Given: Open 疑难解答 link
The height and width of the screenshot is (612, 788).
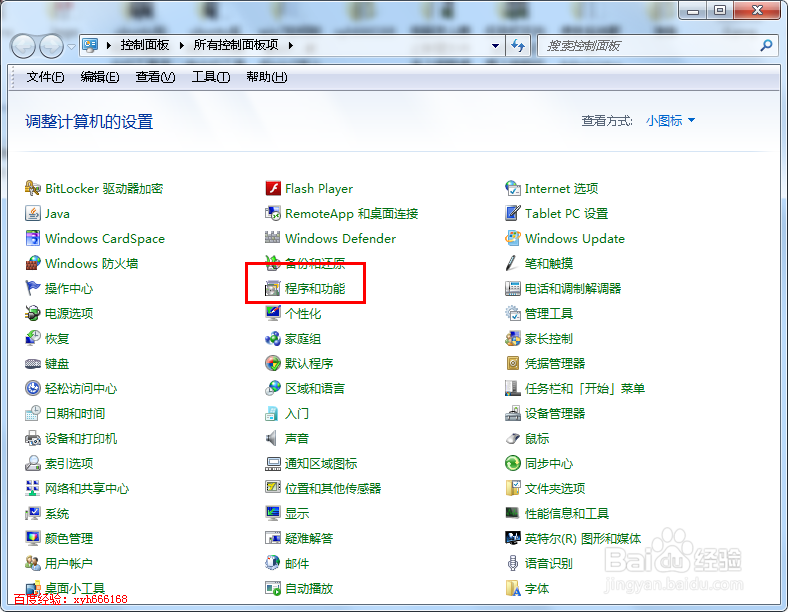Looking at the screenshot, I should coord(309,539).
